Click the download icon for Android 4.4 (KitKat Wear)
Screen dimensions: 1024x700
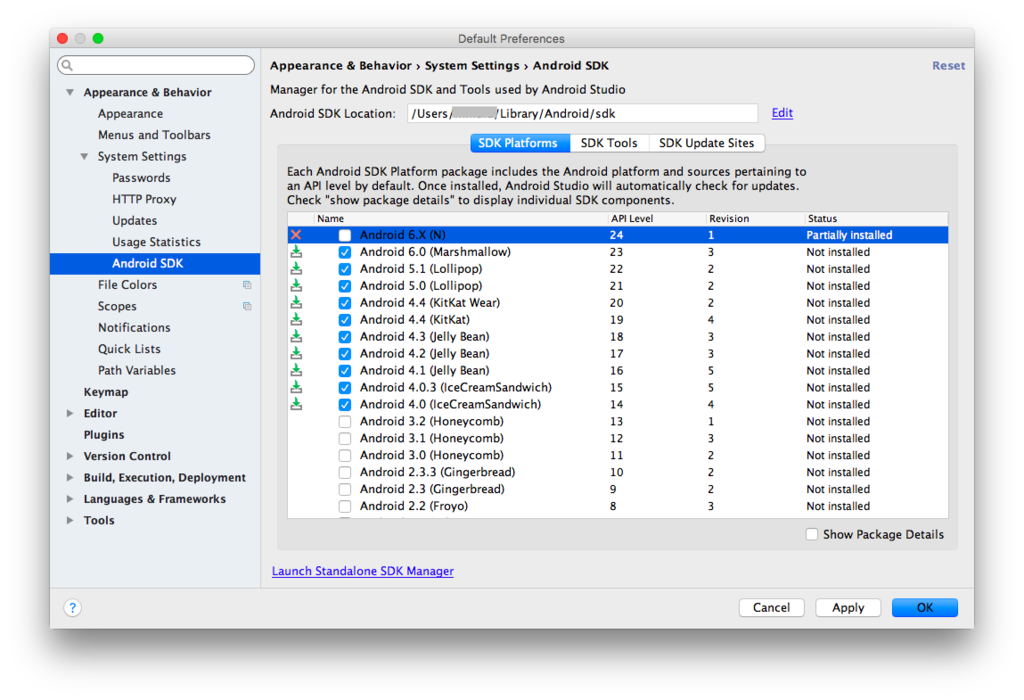pyautogui.click(x=296, y=302)
